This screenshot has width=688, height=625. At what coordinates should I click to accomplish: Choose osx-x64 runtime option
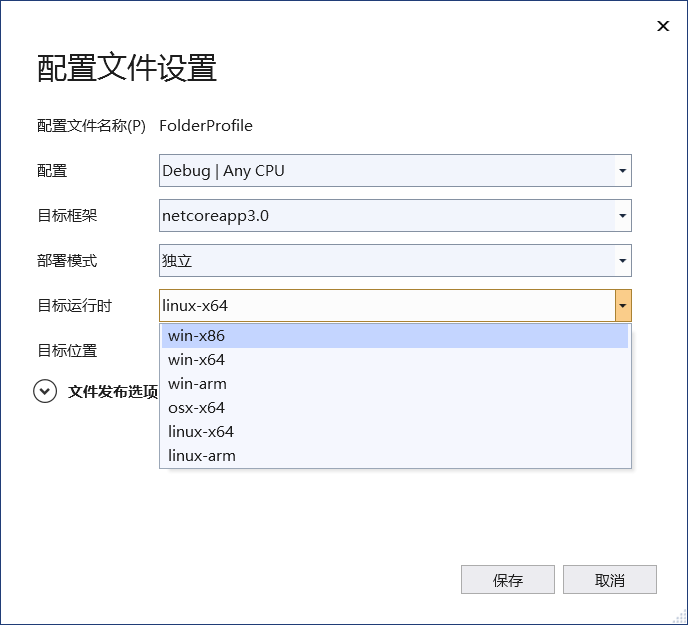point(395,408)
